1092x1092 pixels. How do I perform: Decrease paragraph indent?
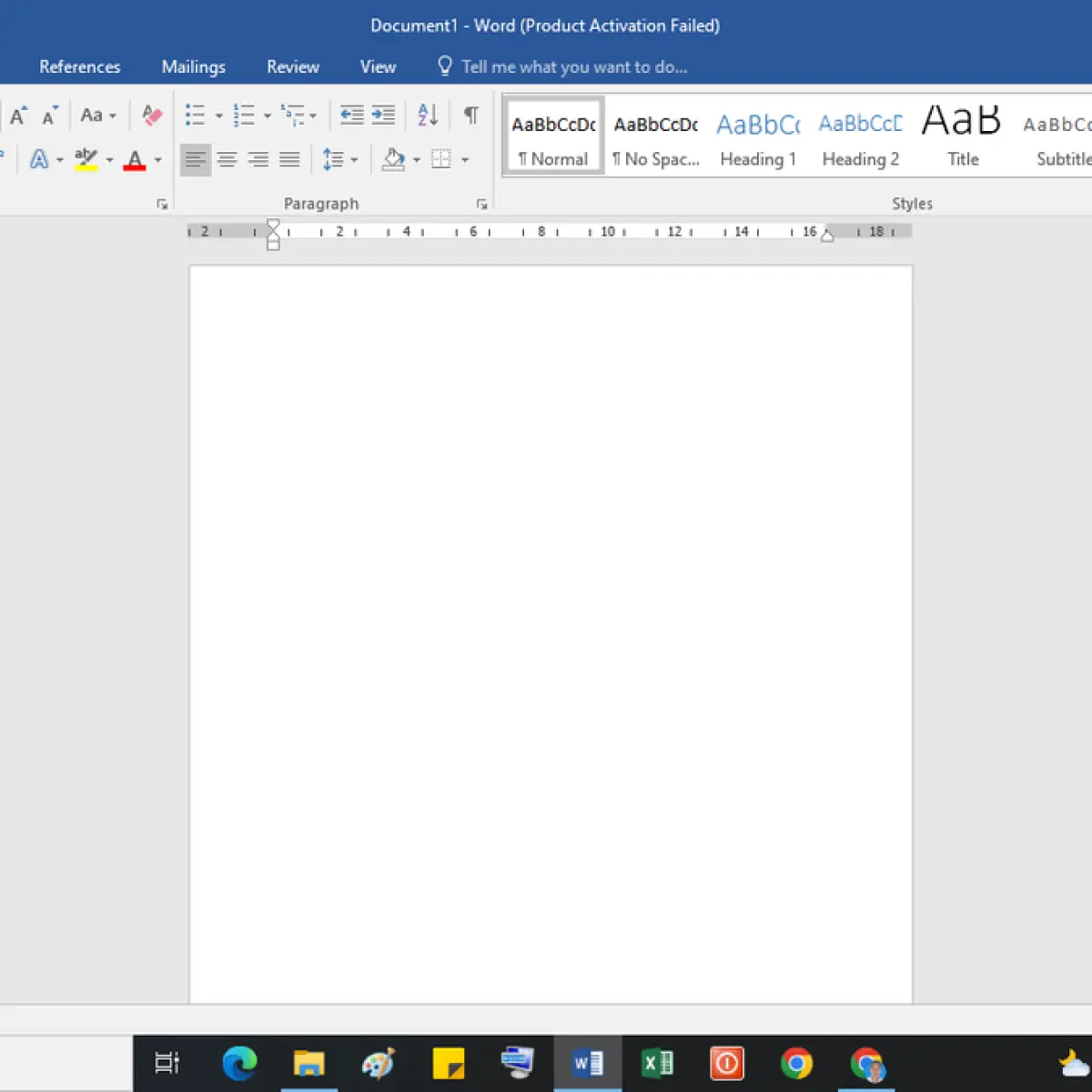coord(351,115)
